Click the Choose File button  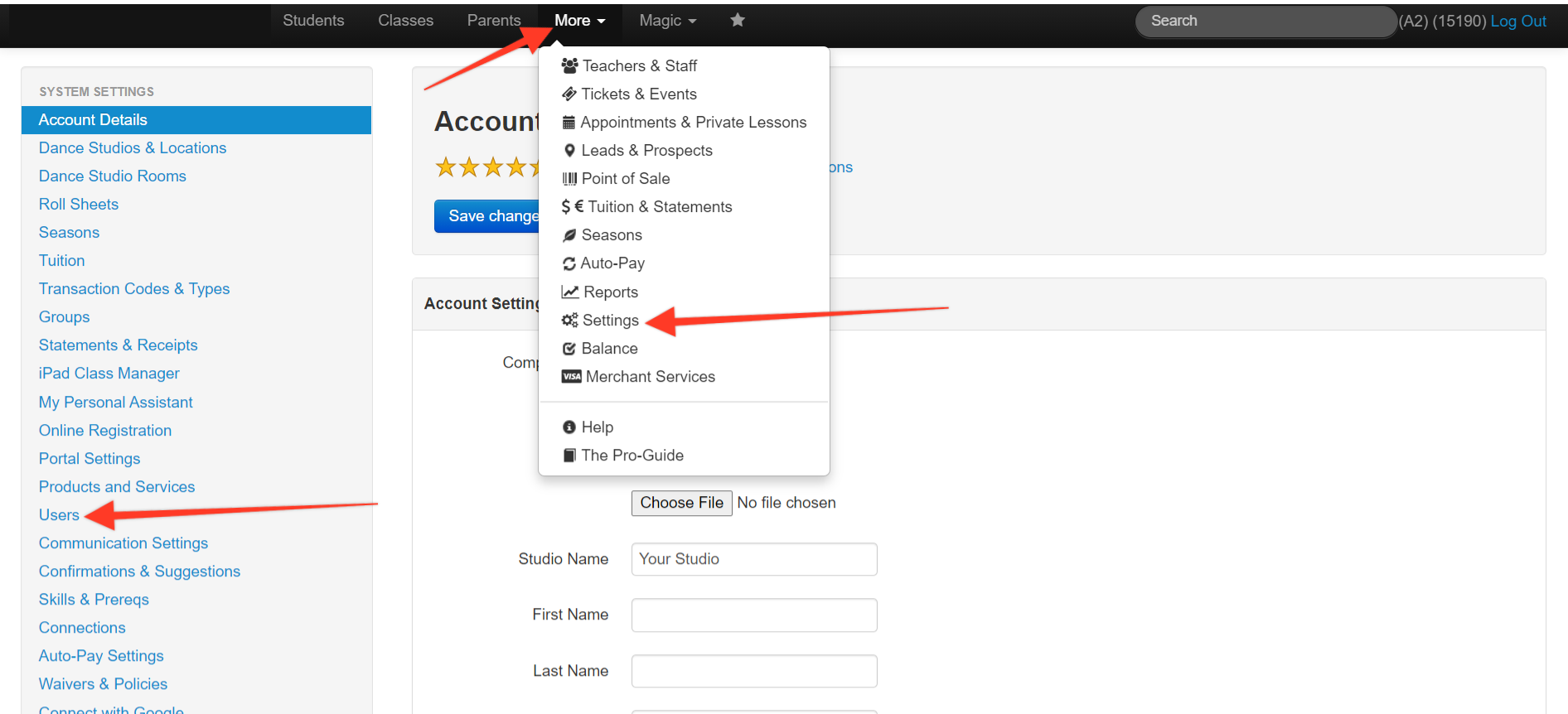click(681, 503)
